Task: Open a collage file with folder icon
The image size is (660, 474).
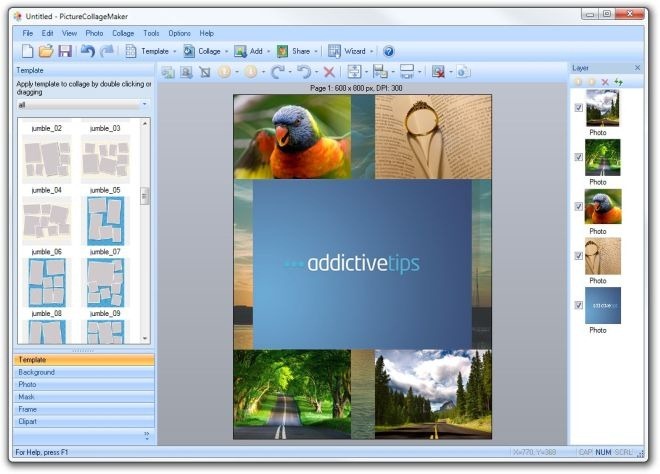Action: point(46,51)
